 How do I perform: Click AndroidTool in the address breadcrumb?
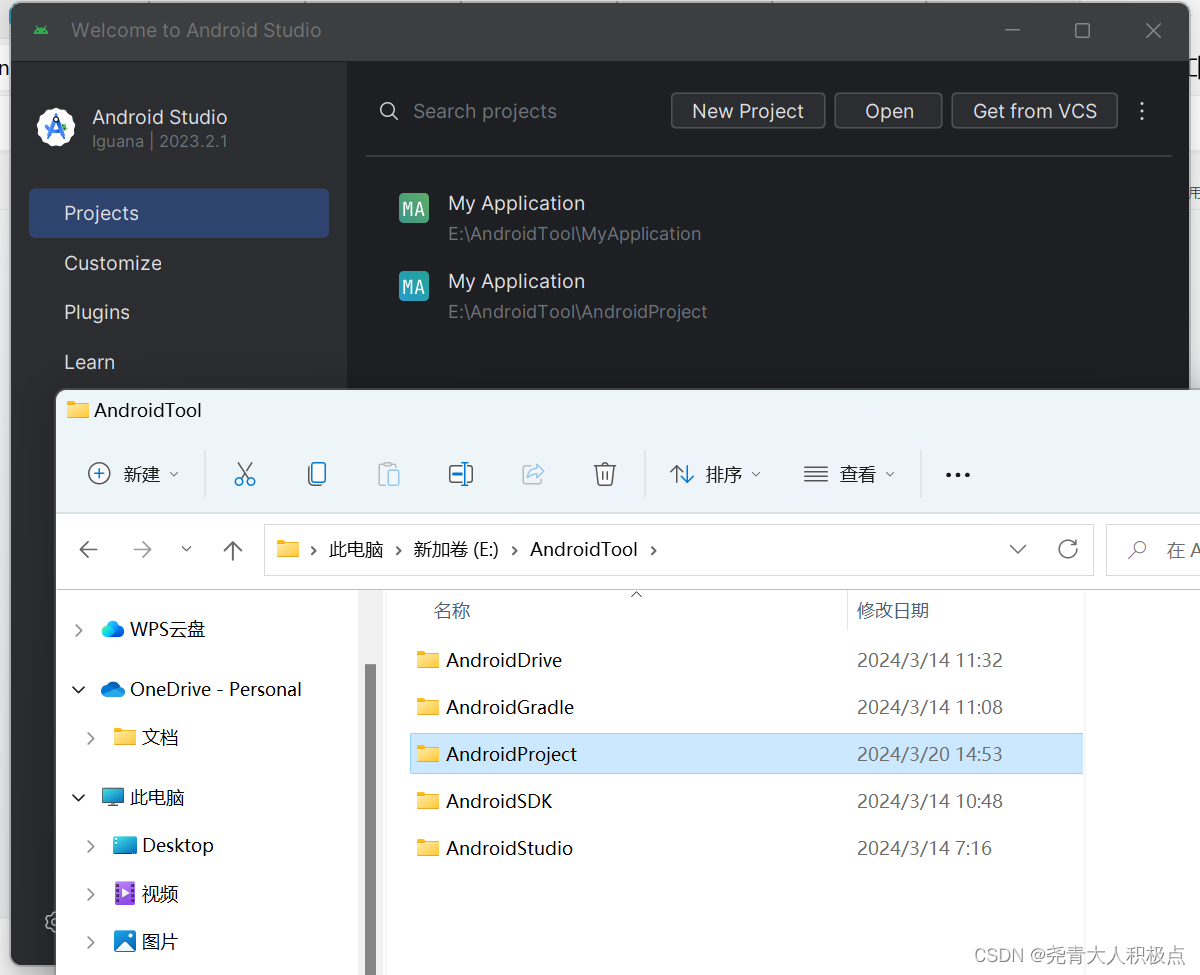coord(584,549)
